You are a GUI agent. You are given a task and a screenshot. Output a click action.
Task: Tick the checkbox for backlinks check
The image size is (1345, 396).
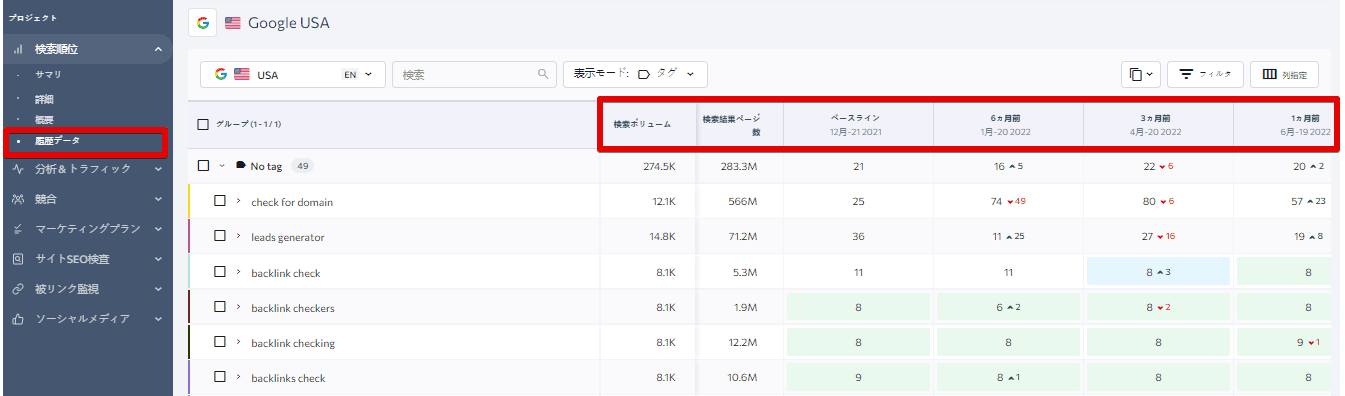point(220,378)
